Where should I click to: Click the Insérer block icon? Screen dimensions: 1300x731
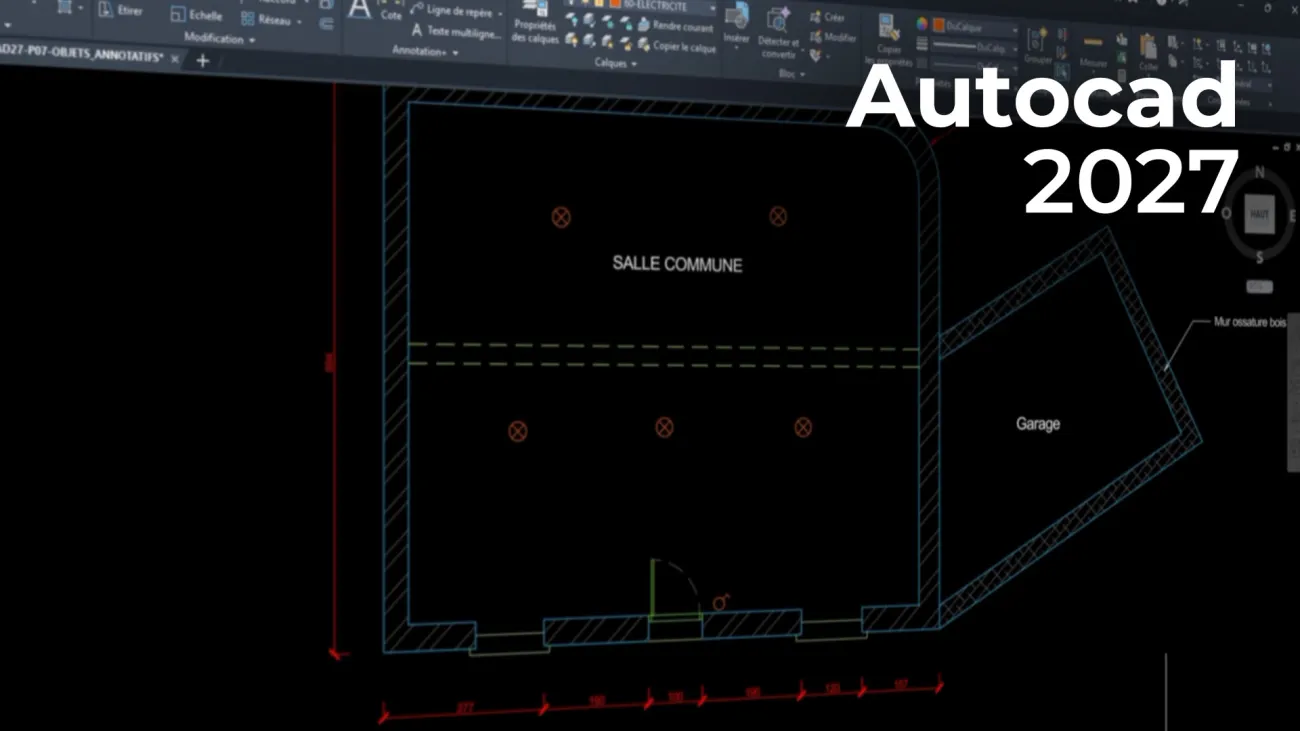click(x=737, y=17)
